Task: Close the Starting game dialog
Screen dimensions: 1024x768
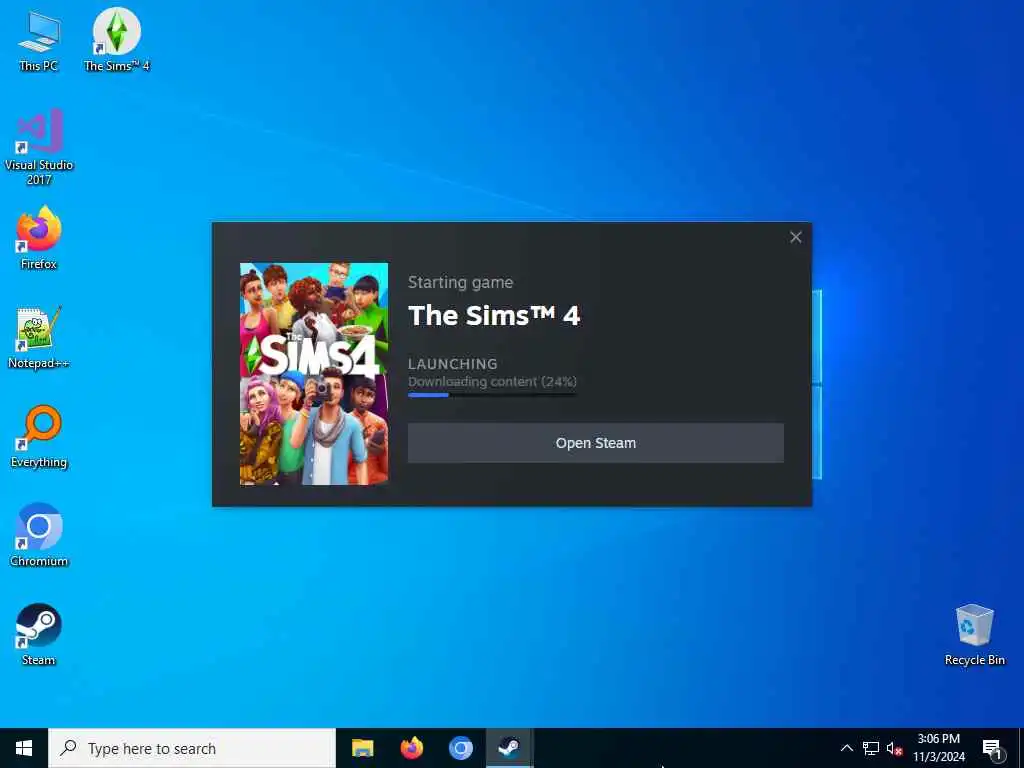Action: click(x=795, y=237)
